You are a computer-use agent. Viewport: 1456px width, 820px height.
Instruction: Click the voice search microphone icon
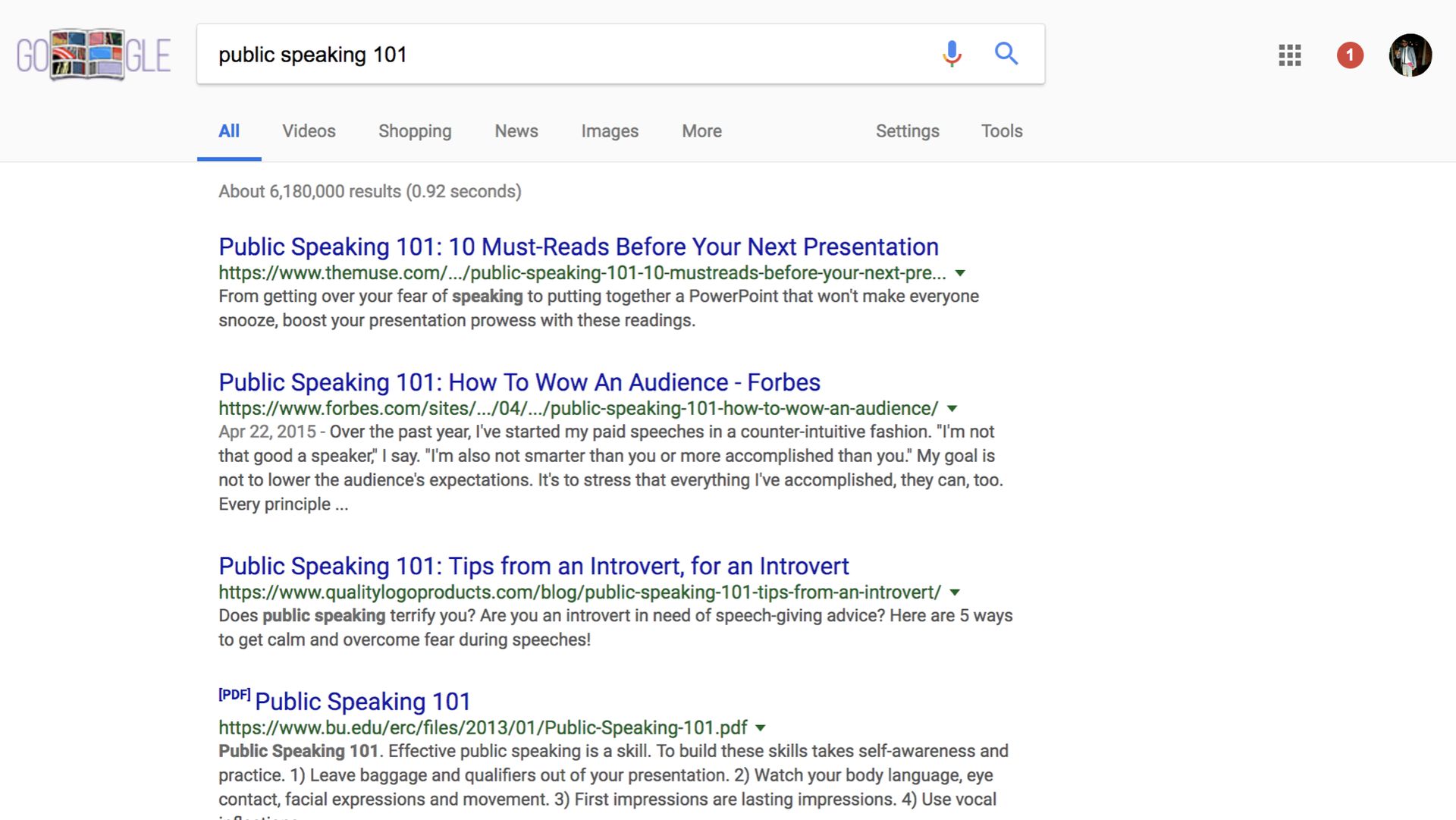click(x=951, y=54)
